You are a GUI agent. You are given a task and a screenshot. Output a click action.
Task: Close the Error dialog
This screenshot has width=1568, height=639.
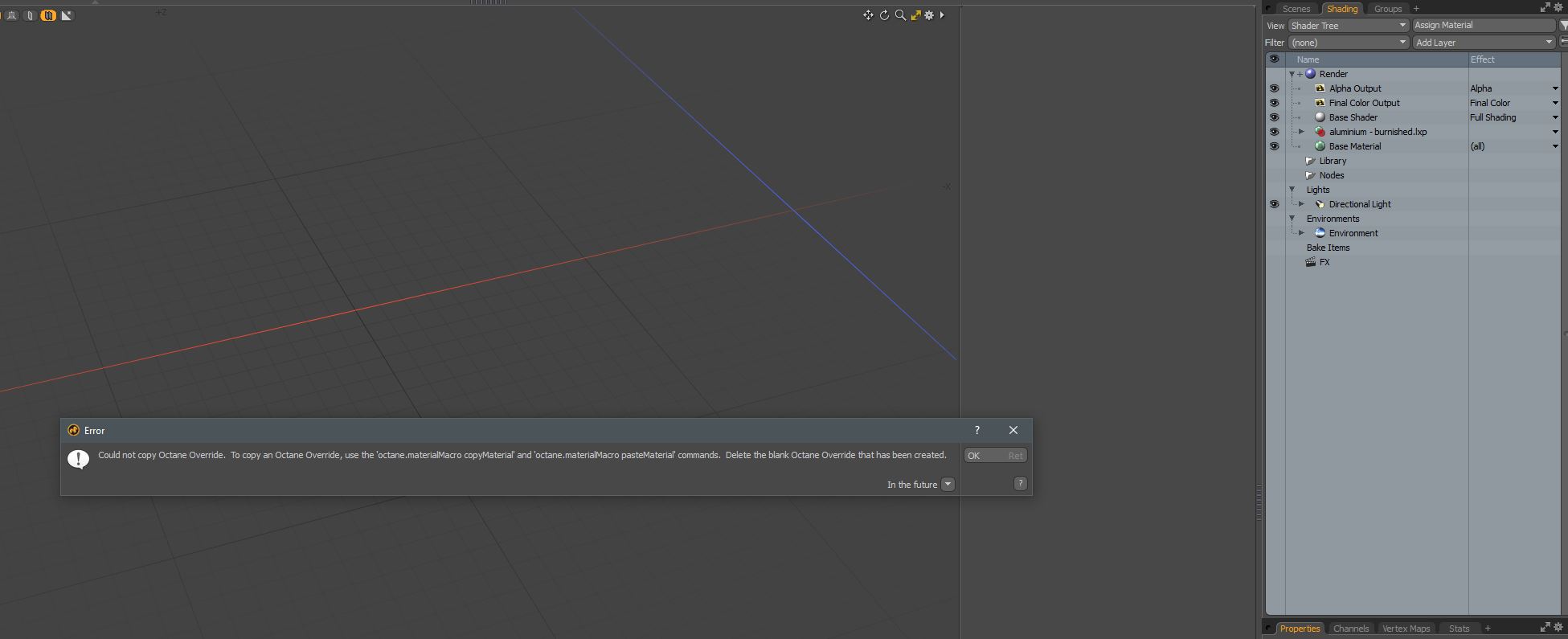click(x=1013, y=430)
